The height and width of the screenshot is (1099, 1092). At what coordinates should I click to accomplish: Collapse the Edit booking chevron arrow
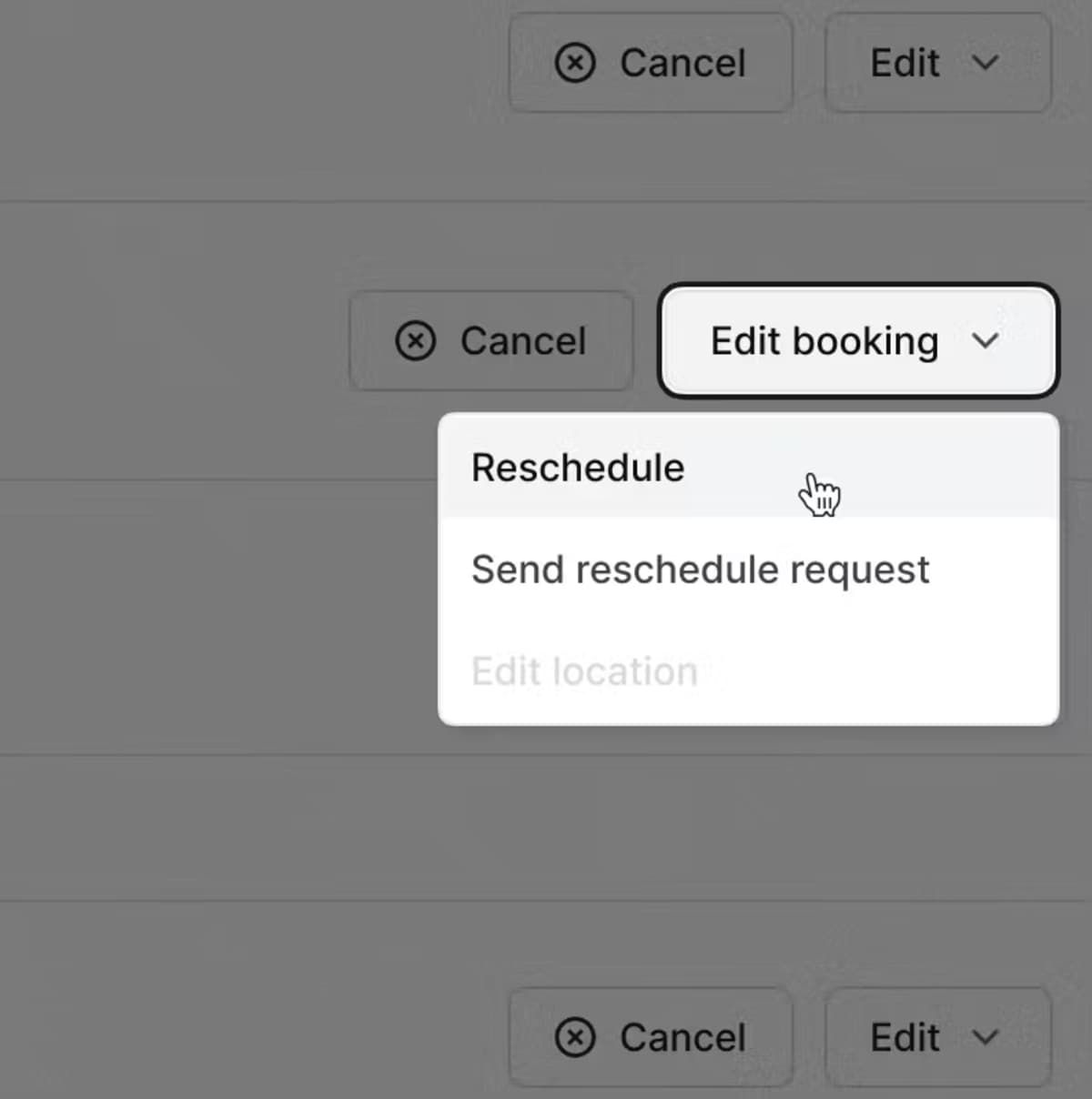[986, 341]
